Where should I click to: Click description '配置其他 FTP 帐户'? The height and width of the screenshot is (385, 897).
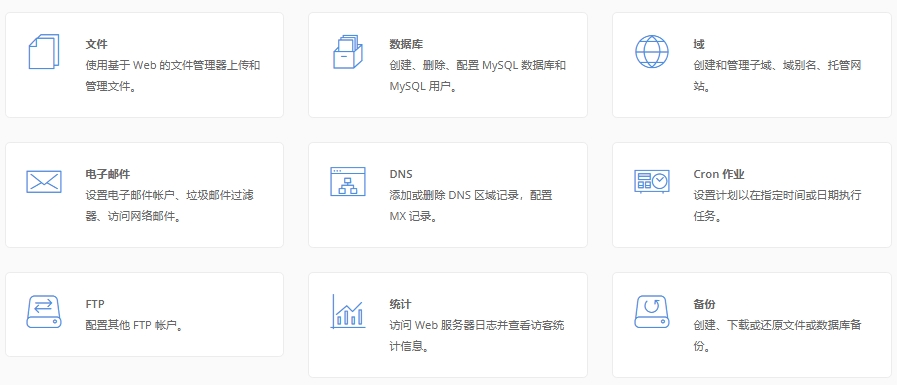tap(134, 326)
